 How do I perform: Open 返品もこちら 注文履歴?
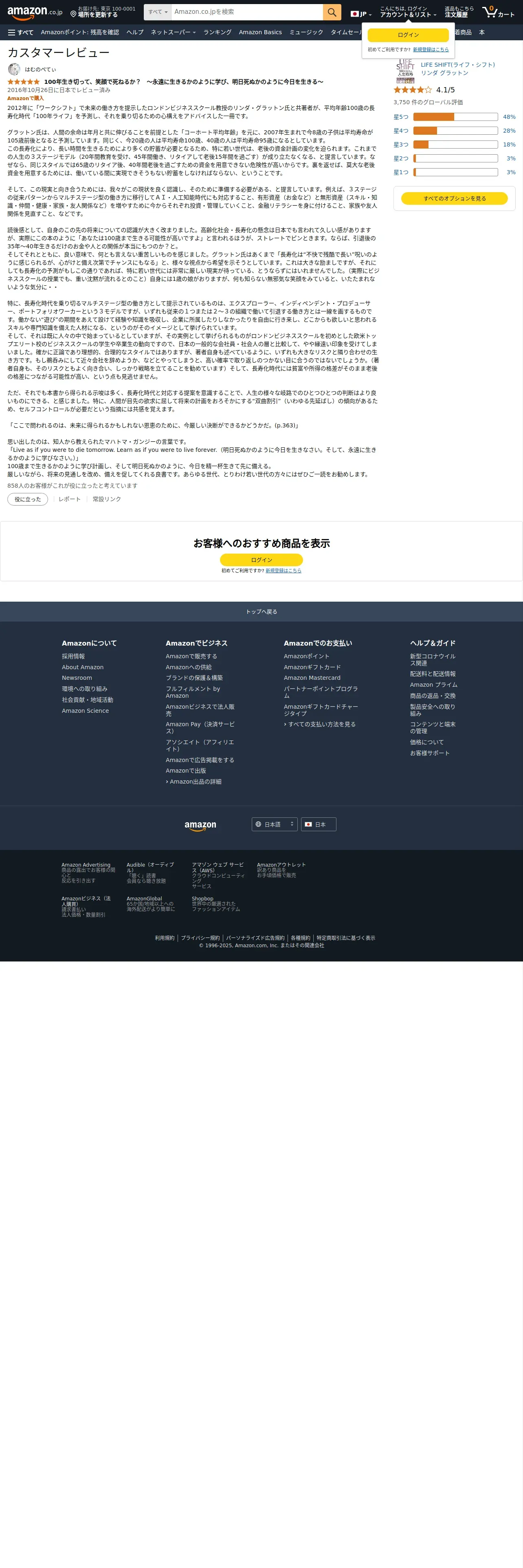(x=459, y=12)
